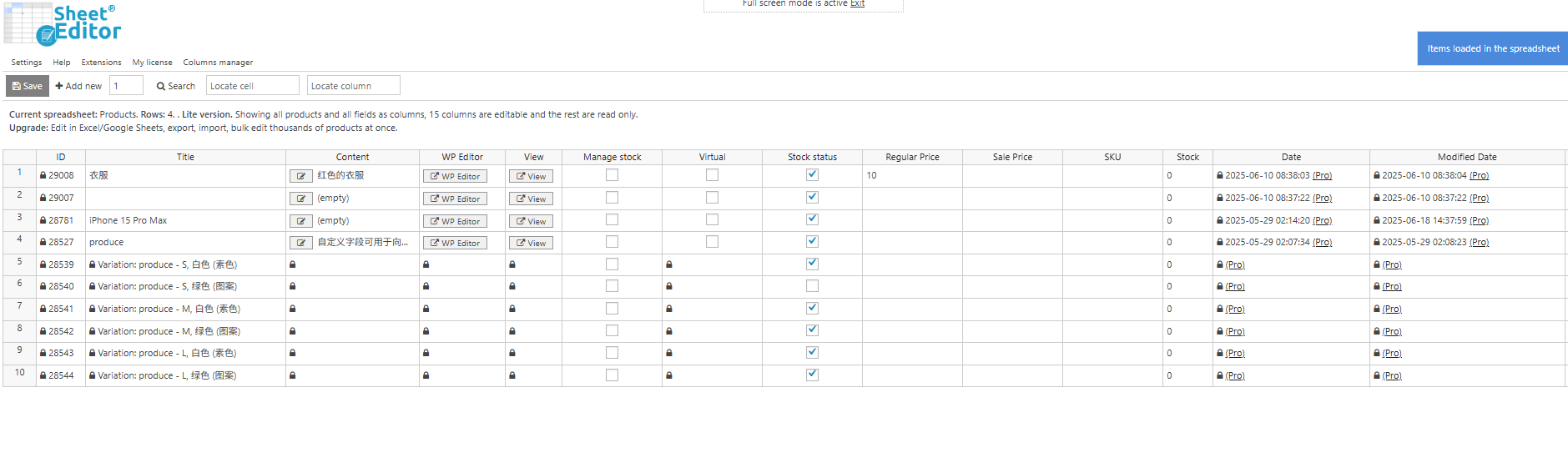This screenshot has height=468, width=1568.
Task: Focus the Locate column input field
Action: coord(353,86)
